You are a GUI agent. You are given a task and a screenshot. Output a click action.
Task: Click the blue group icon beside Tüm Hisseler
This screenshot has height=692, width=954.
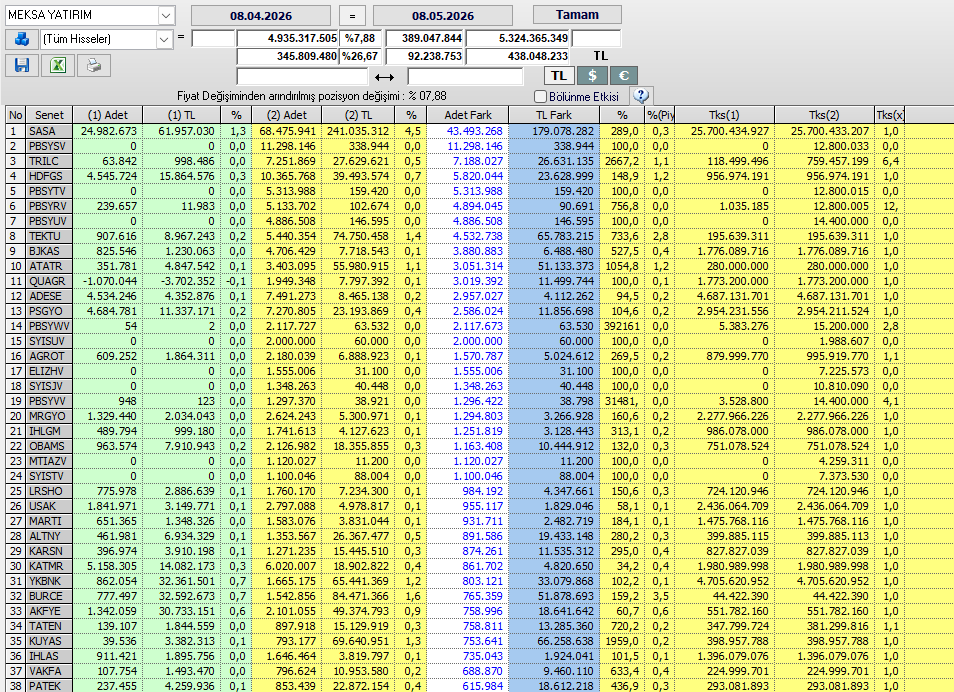22,39
